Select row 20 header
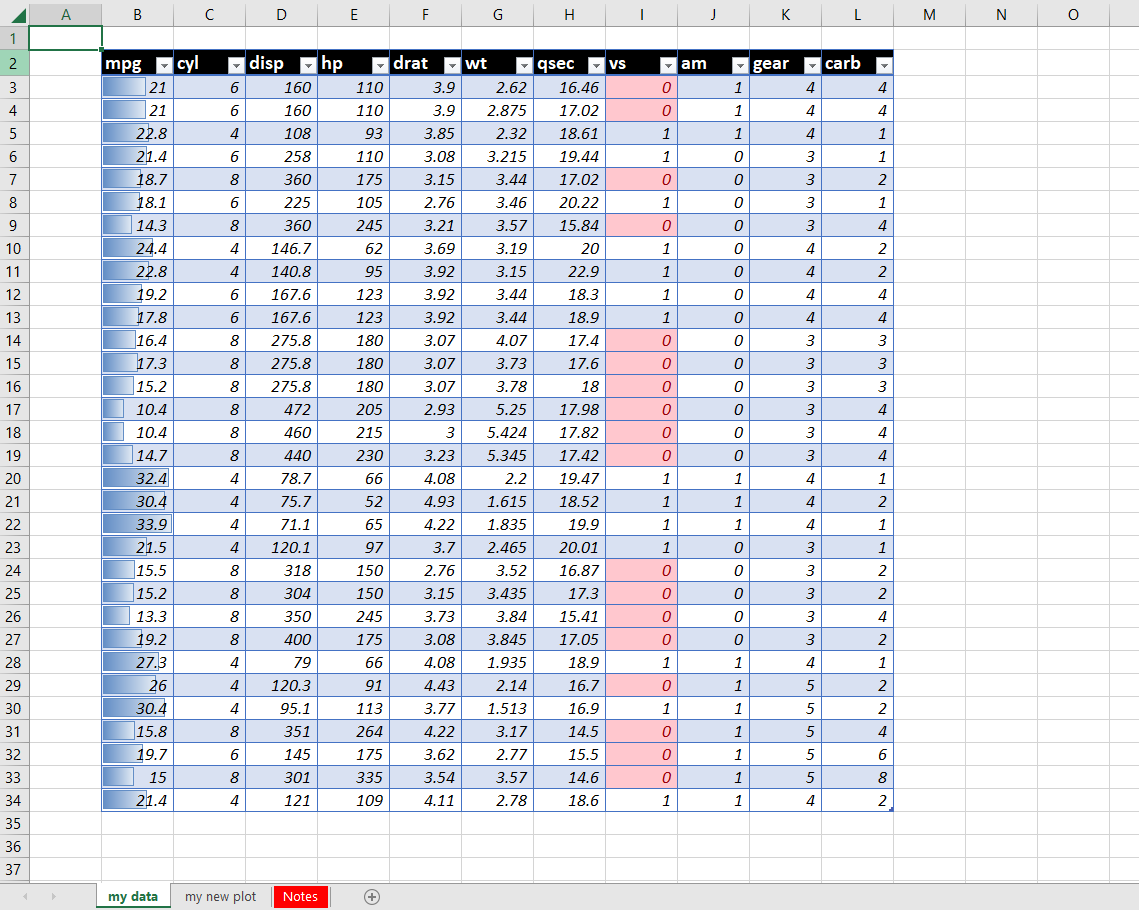This screenshot has width=1139, height=910. pyautogui.click(x=14, y=479)
